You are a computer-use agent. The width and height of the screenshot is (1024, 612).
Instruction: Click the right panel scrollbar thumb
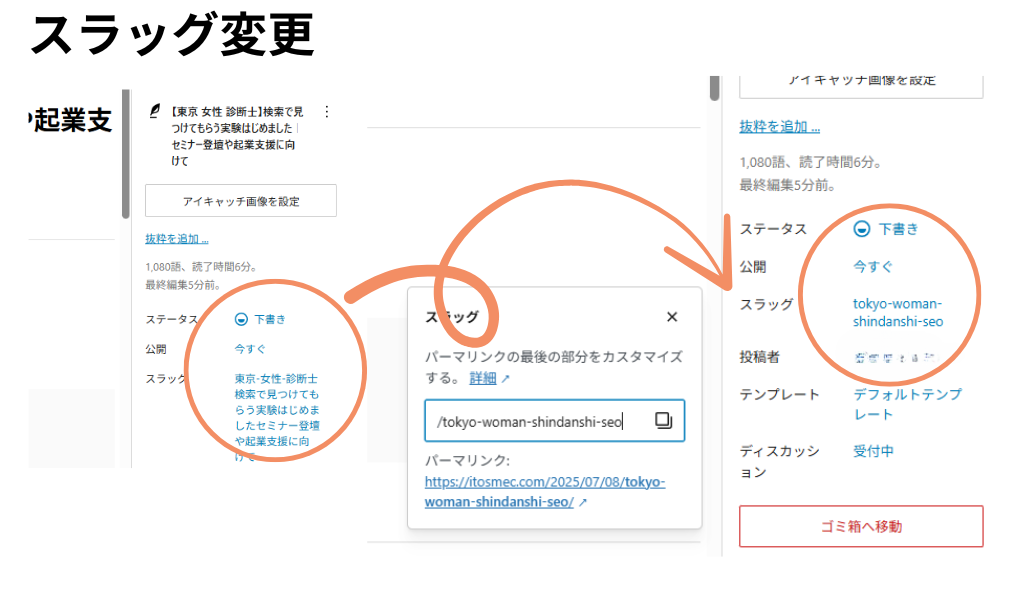pyautogui.click(x=714, y=88)
